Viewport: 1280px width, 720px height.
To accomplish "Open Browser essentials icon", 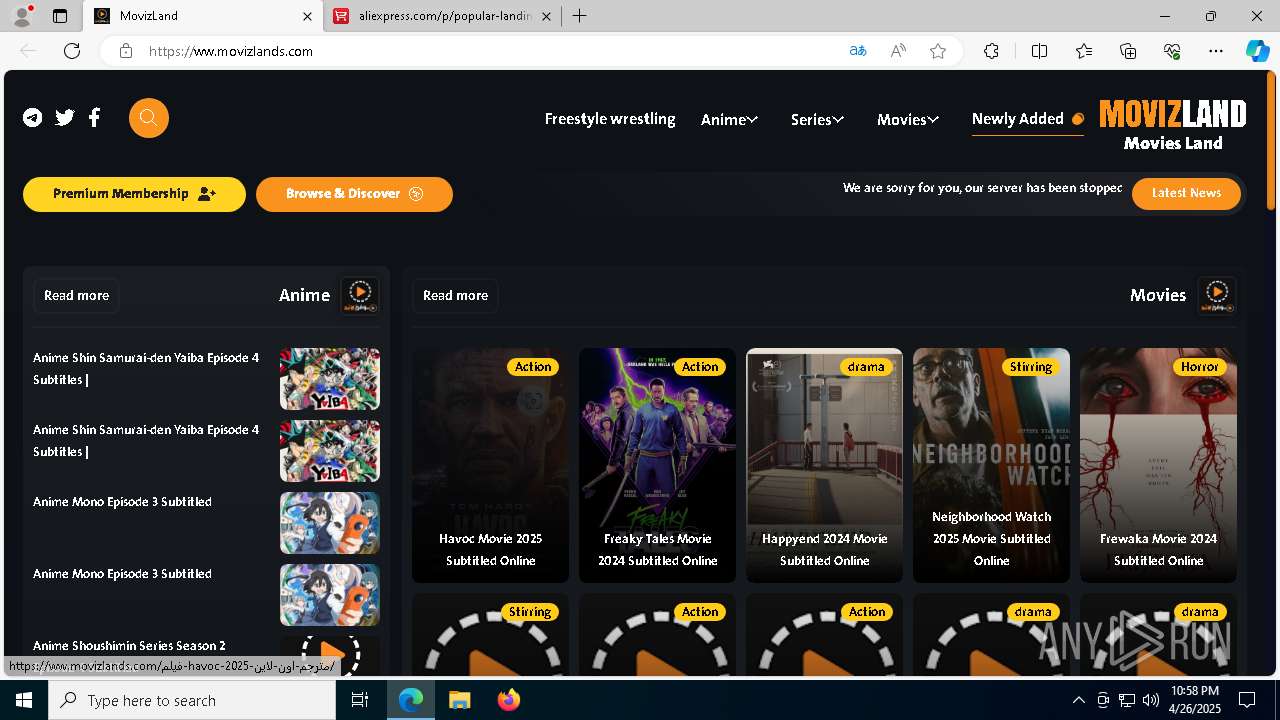I will 1172,51.
